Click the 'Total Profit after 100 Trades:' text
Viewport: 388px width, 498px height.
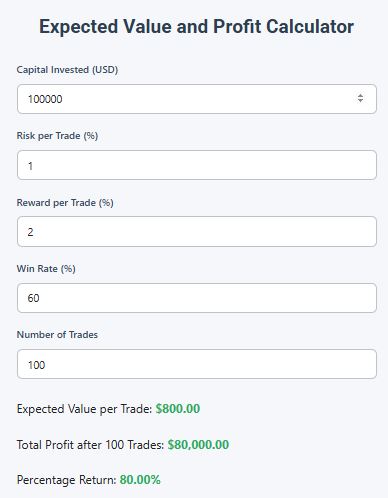pyautogui.click(x=90, y=445)
